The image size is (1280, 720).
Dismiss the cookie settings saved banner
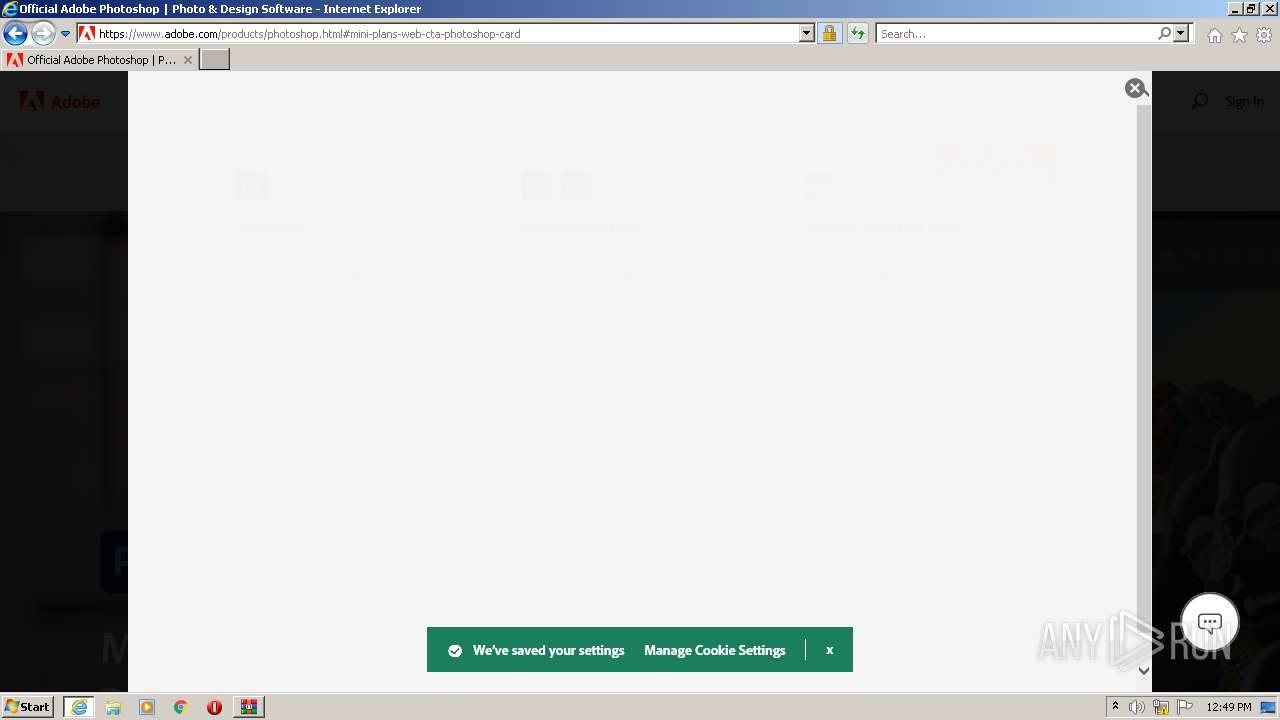[829, 650]
